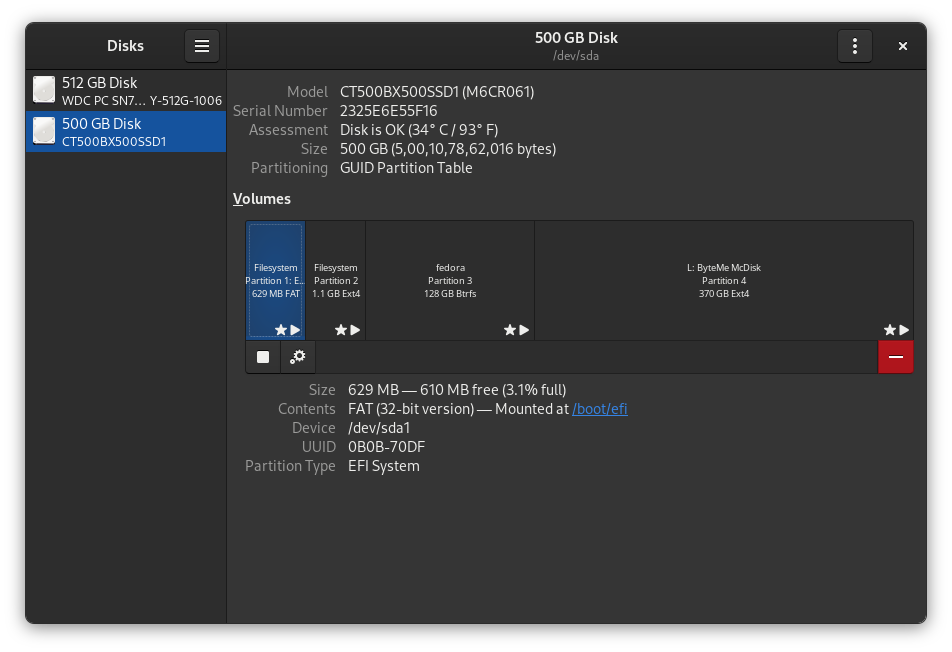Click the star icon on Partition 1
952x652 pixels.
point(280,330)
